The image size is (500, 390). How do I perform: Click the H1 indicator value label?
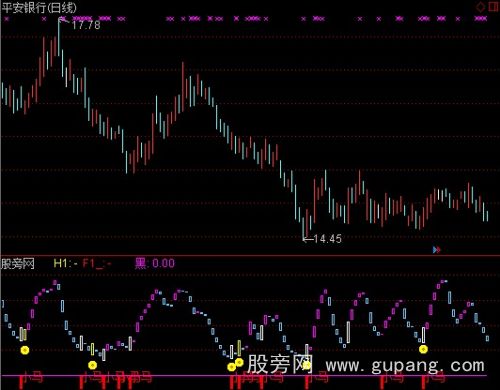tap(65, 264)
